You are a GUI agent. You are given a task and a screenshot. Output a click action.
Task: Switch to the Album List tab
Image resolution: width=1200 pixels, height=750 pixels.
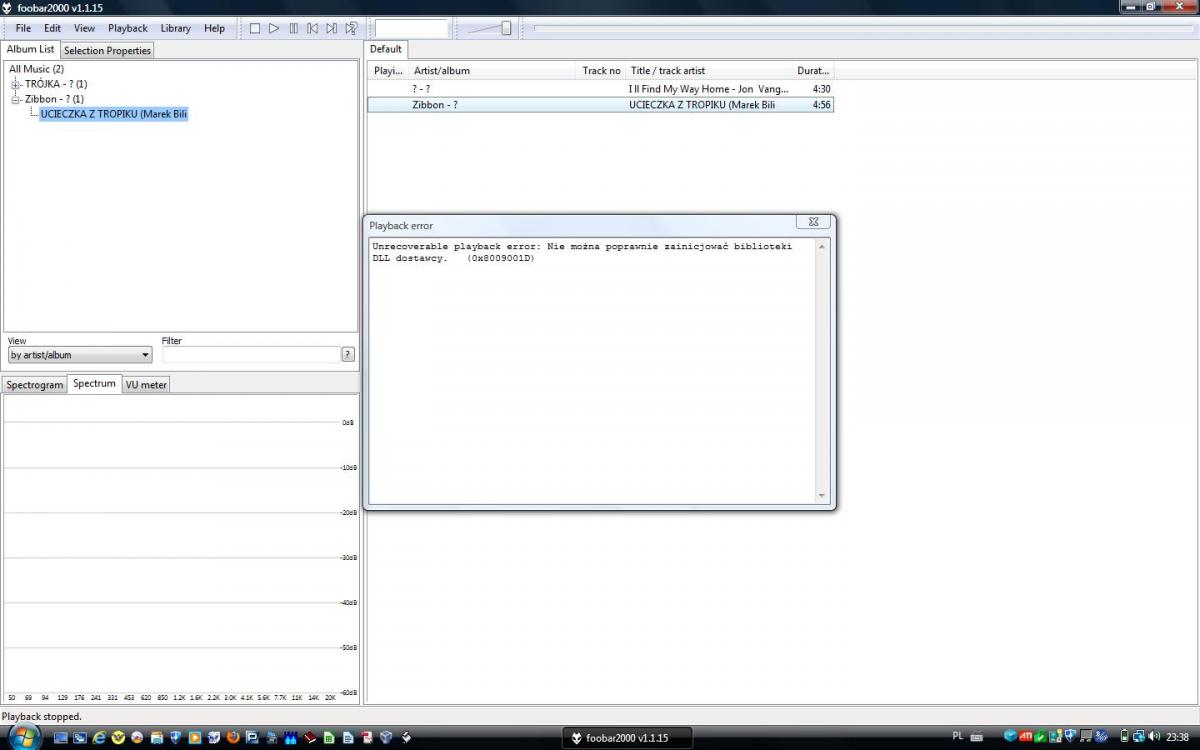[x=30, y=49]
